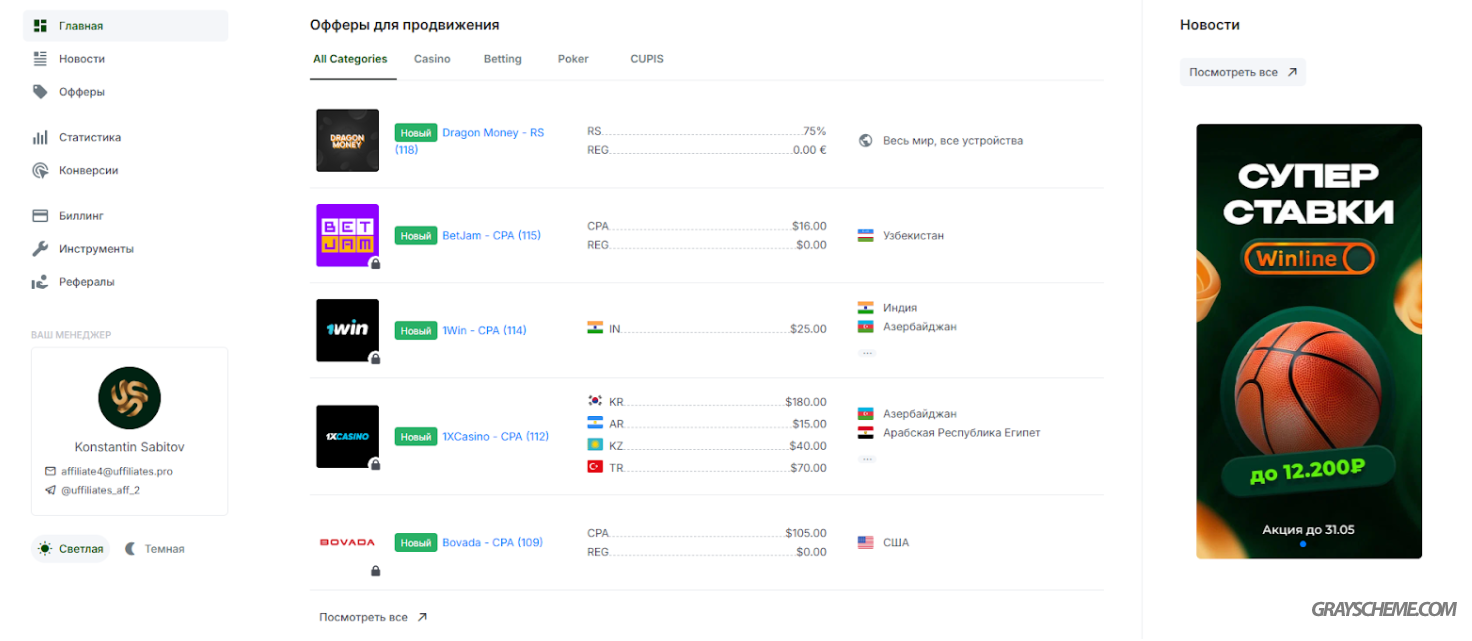Click Посмотреть все button under Новости
1472x641 pixels.
coord(1243,73)
